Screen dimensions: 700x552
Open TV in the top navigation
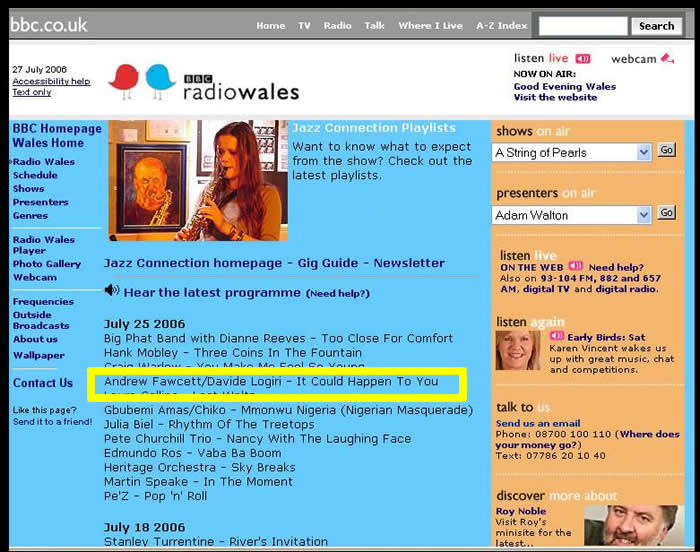point(304,26)
